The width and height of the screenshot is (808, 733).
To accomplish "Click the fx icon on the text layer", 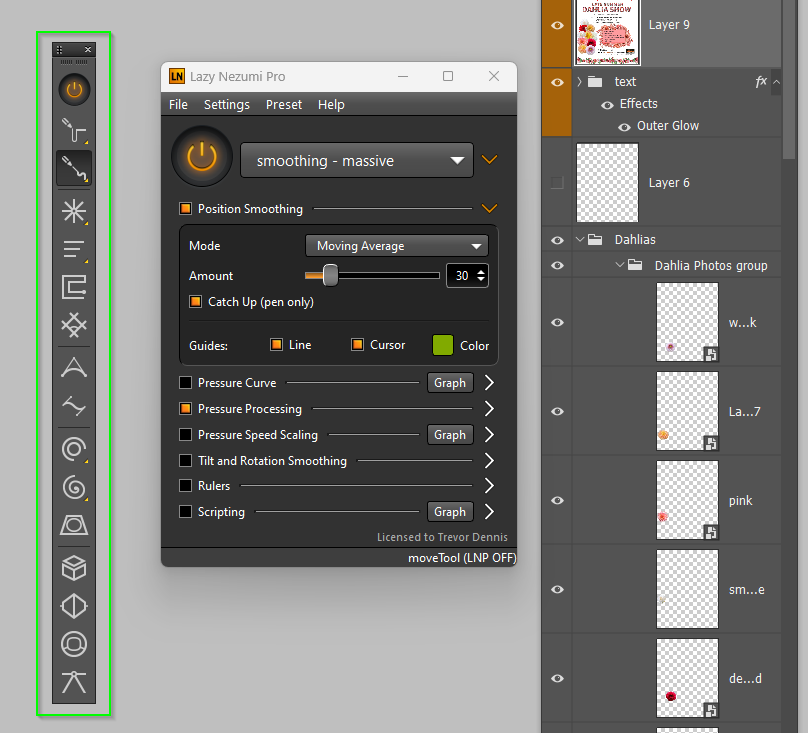I will (760, 81).
